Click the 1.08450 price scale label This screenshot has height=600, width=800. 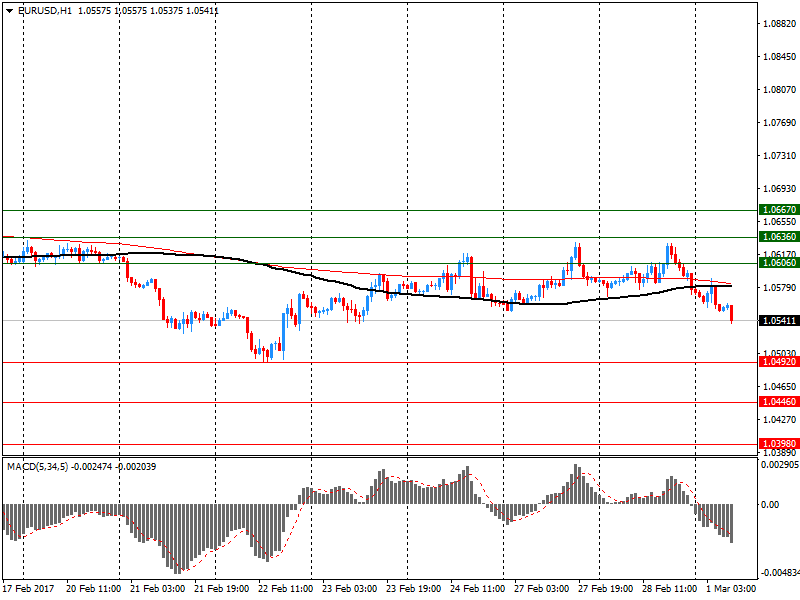[x=779, y=57]
